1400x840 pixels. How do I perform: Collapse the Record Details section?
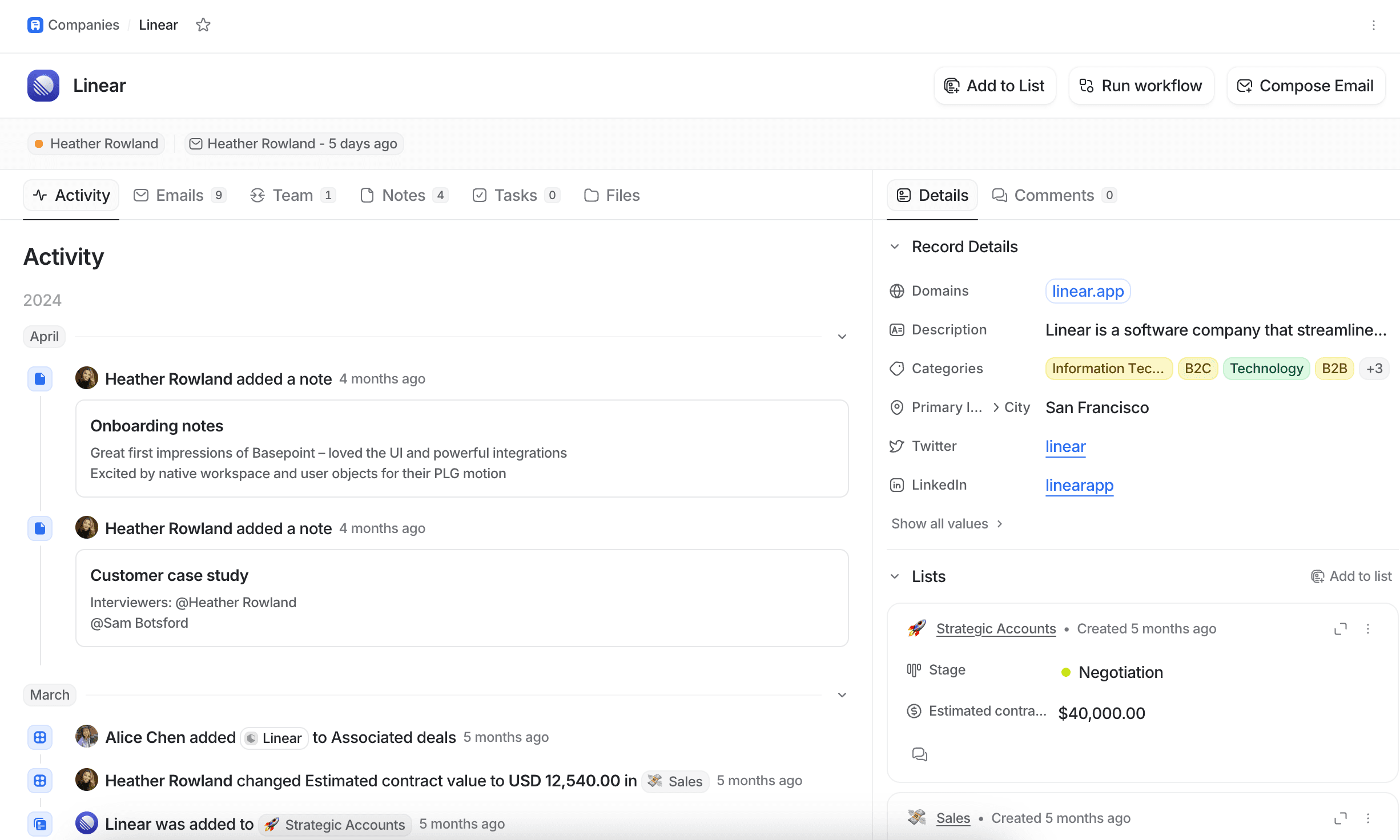pyautogui.click(x=895, y=247)
